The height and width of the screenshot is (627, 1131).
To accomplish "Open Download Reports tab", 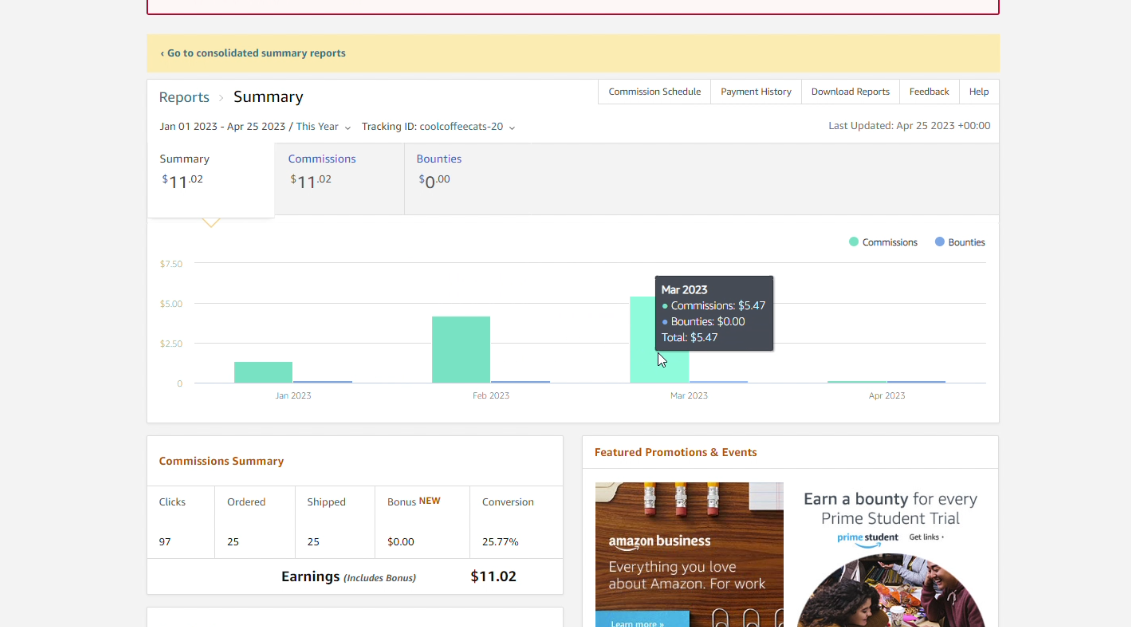I will pos(850,92).
